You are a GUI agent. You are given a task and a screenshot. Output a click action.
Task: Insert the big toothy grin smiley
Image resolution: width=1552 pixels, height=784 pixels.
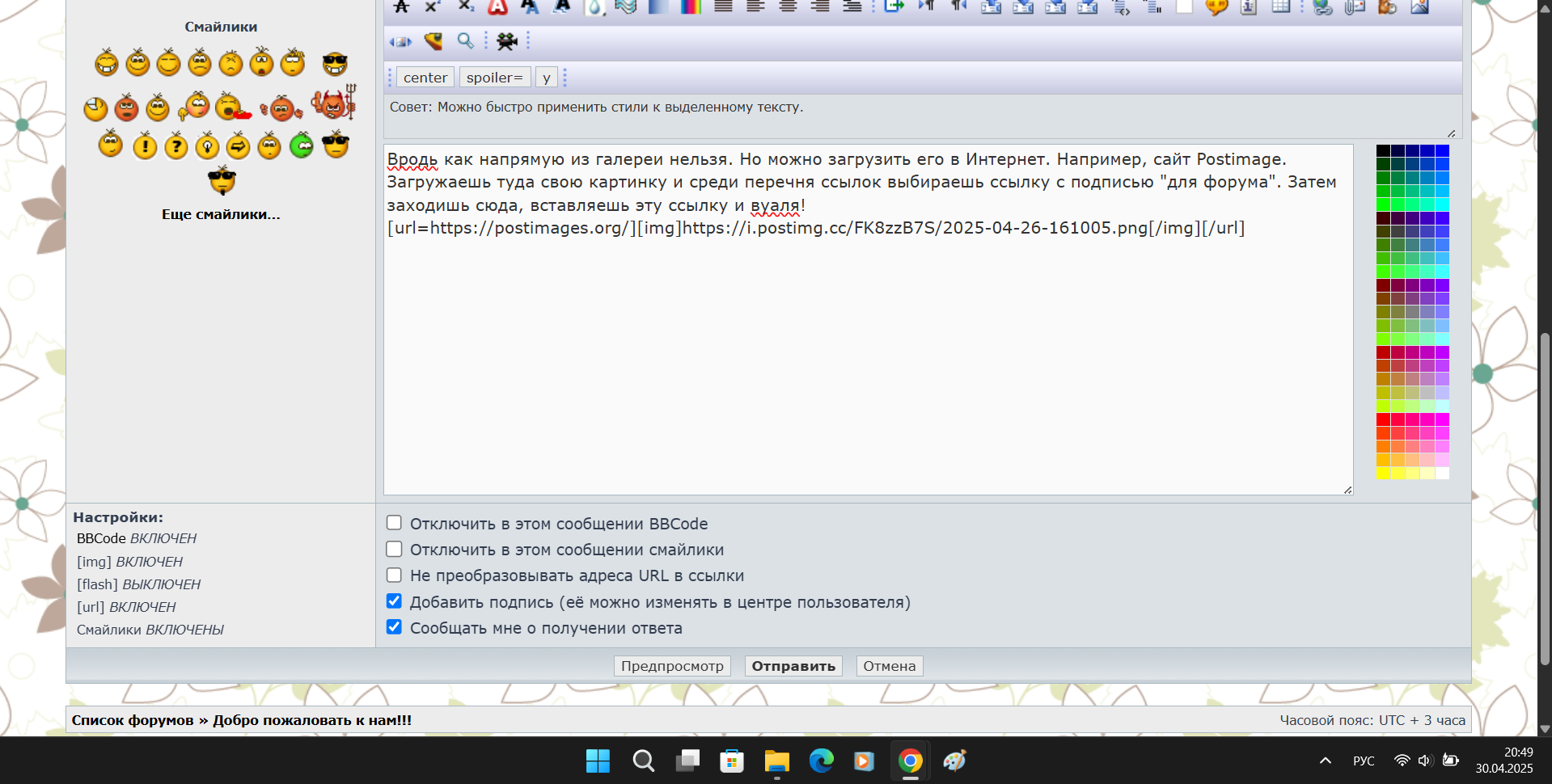[107, 62]
